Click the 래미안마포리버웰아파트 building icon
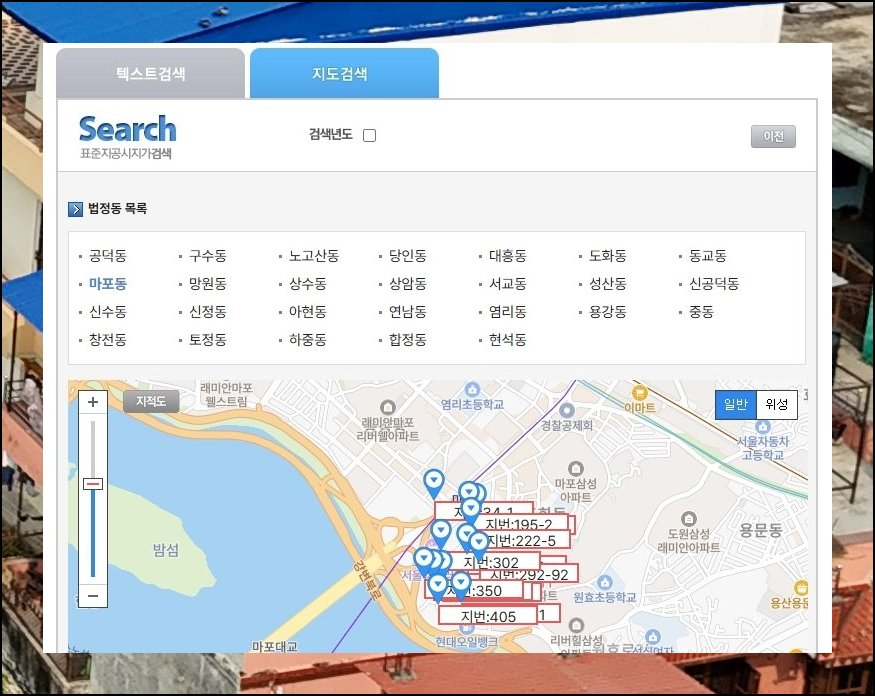The width and height of the screenshot is (875, 696). (x=387, y=407)
